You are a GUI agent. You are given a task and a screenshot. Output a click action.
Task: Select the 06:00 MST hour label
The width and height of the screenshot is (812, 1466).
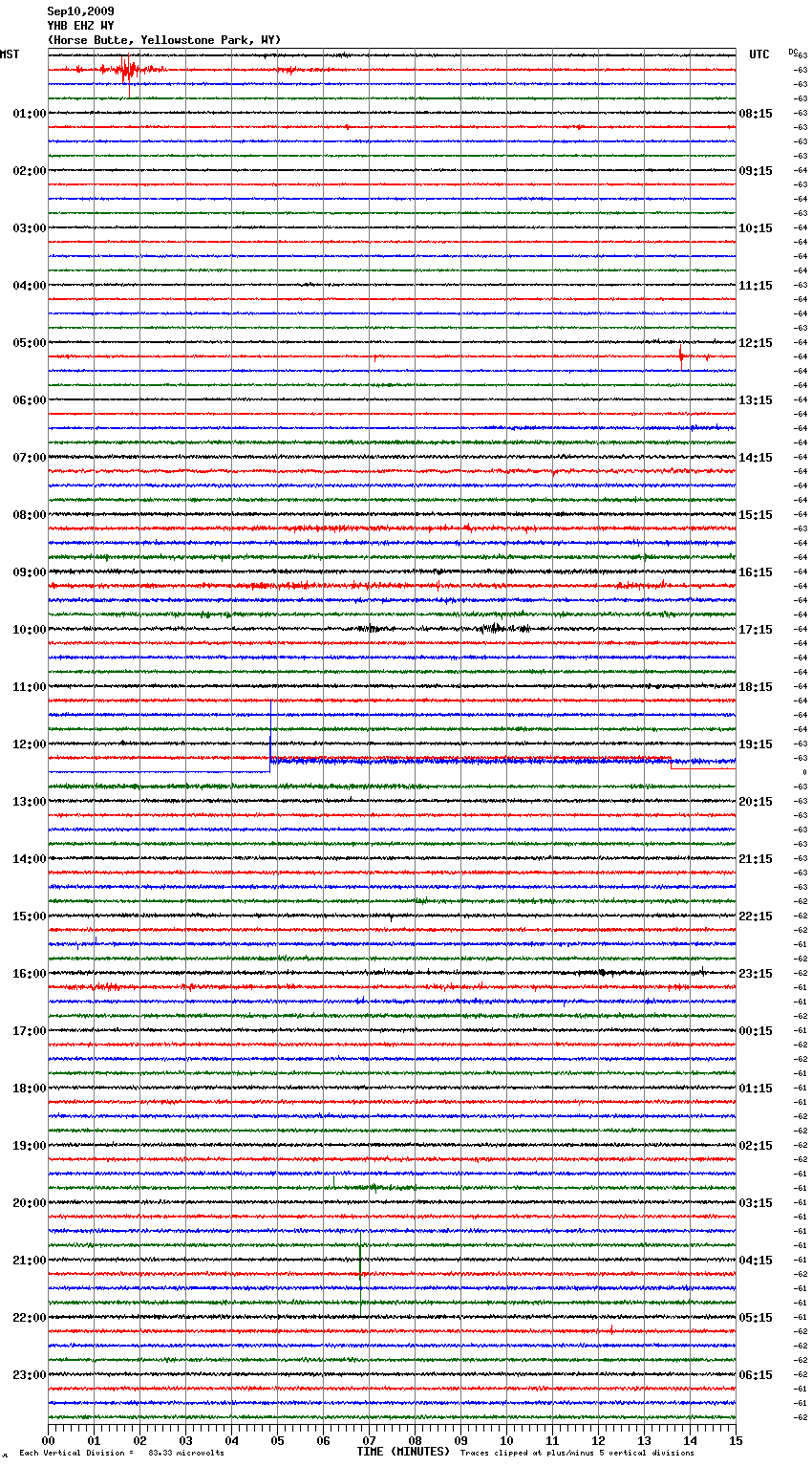(29, 400)
